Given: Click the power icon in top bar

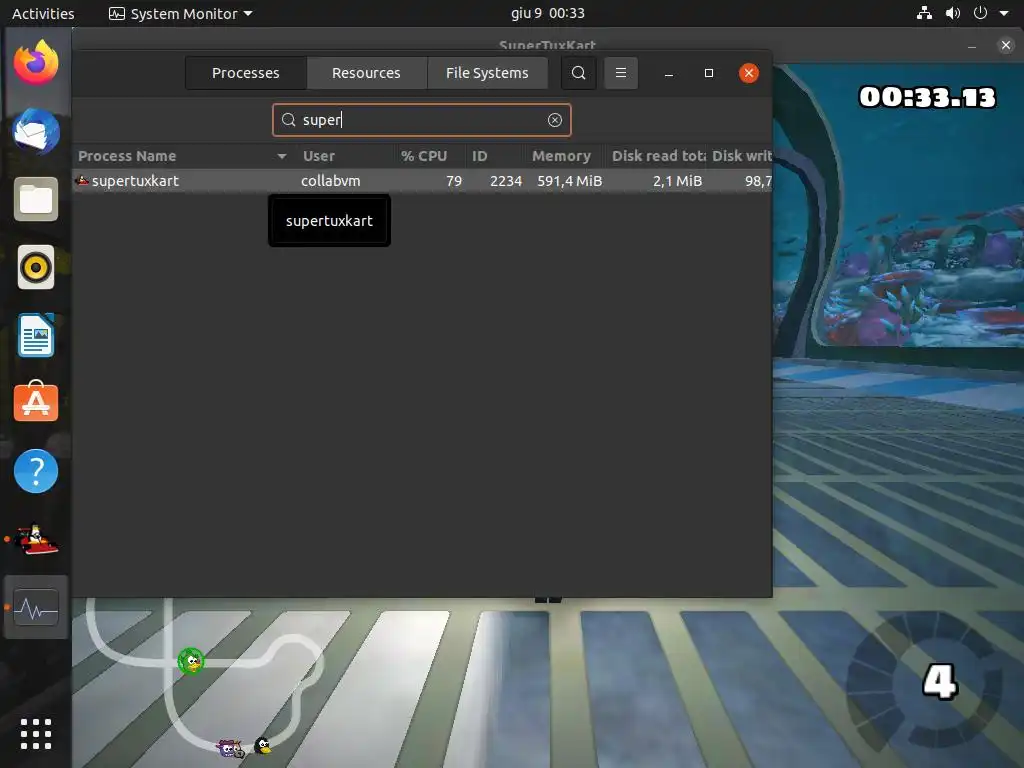Looking at the screenshot, I should pos(980,13).
